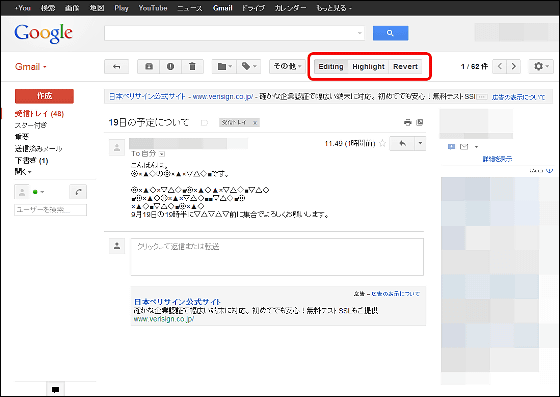Select the Highlight button

coord(368,67)
